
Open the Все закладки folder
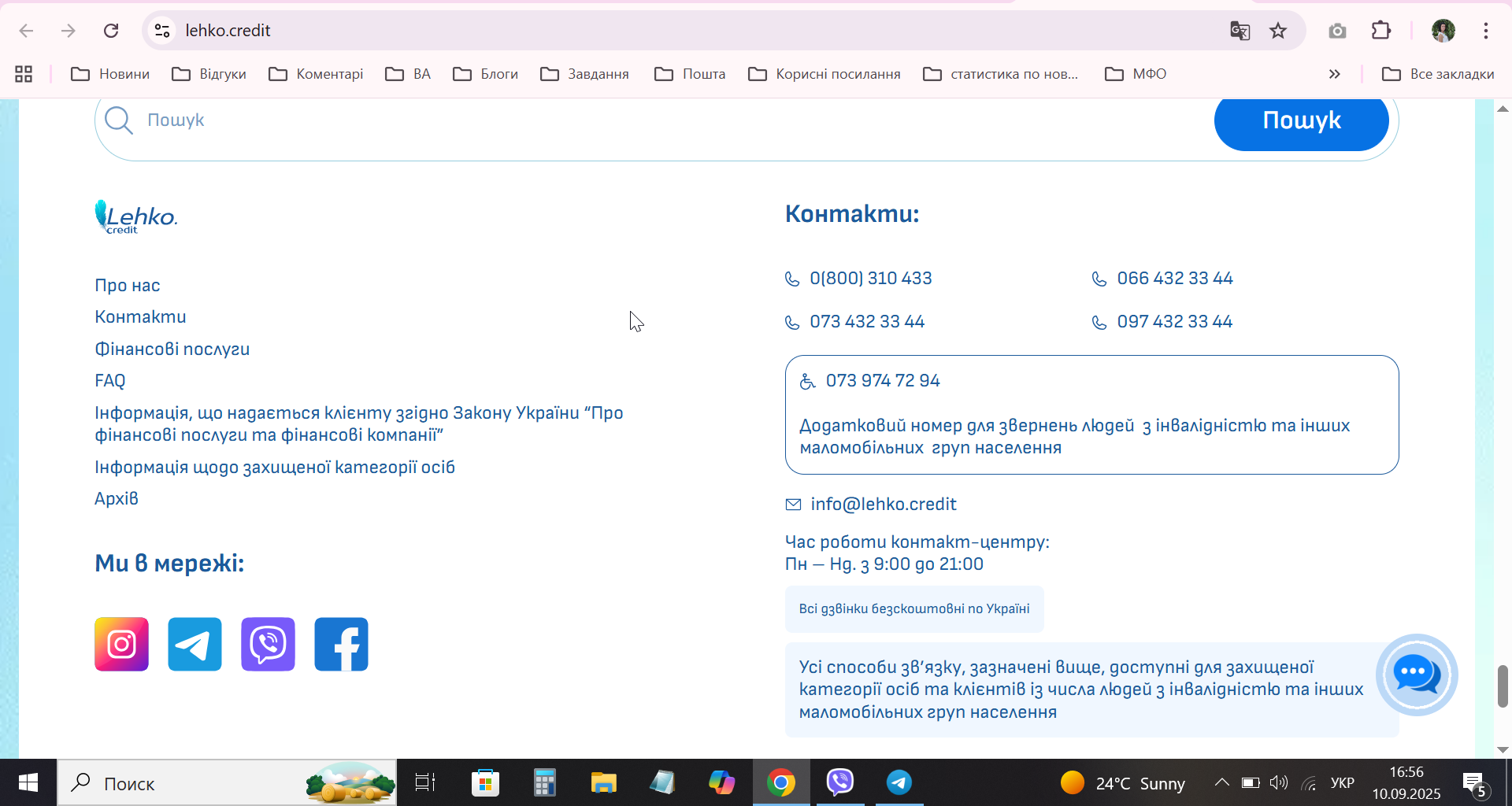tap(1438, 74)
